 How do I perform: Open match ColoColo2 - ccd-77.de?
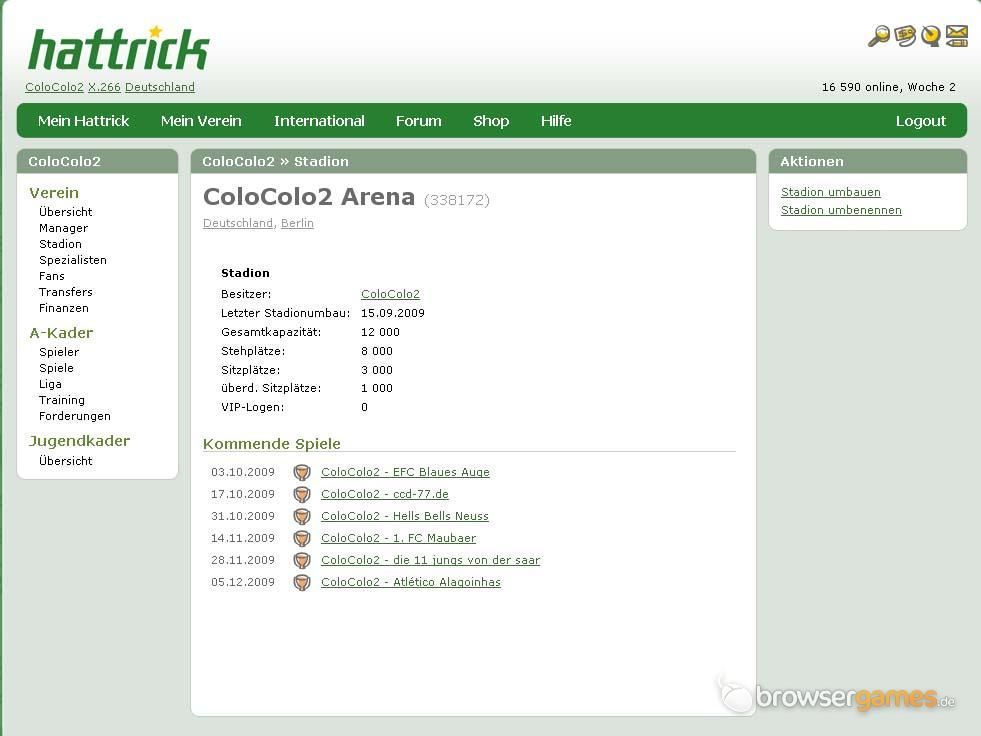[385, 494]
